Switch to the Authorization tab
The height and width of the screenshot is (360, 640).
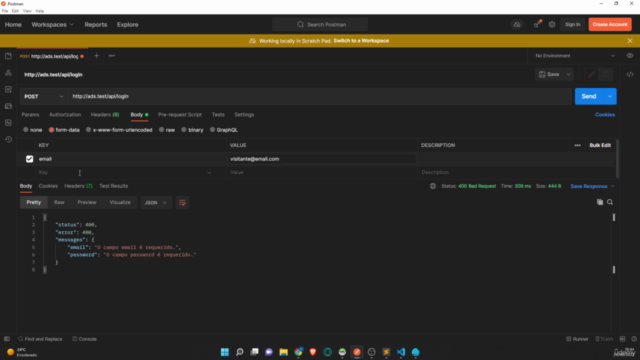pos(65,115)
